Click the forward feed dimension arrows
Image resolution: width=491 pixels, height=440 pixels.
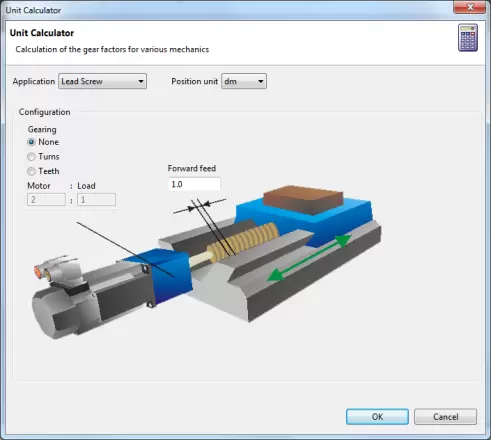tap(200, 206)
